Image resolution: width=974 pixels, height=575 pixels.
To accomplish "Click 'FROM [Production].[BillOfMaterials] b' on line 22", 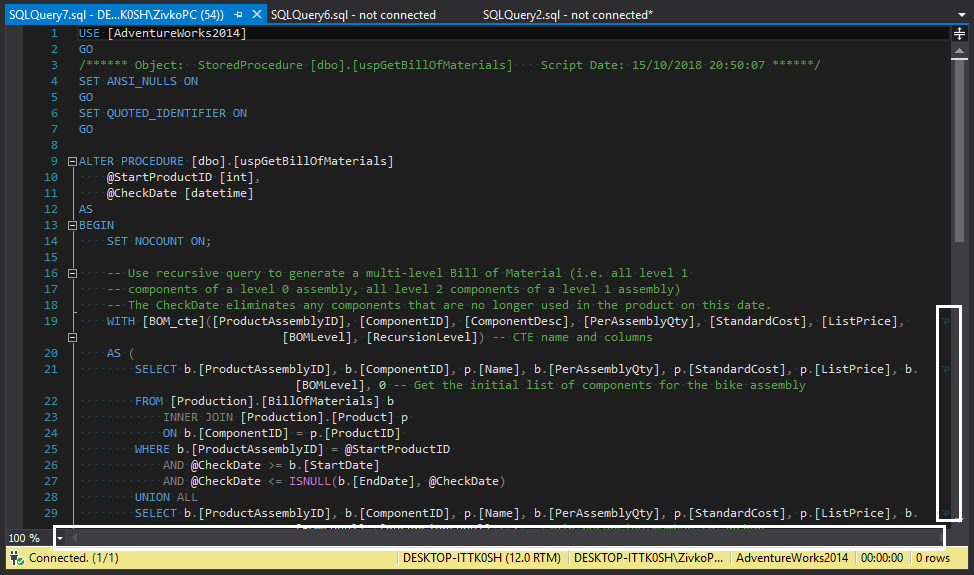I will [x=264, y=402].
